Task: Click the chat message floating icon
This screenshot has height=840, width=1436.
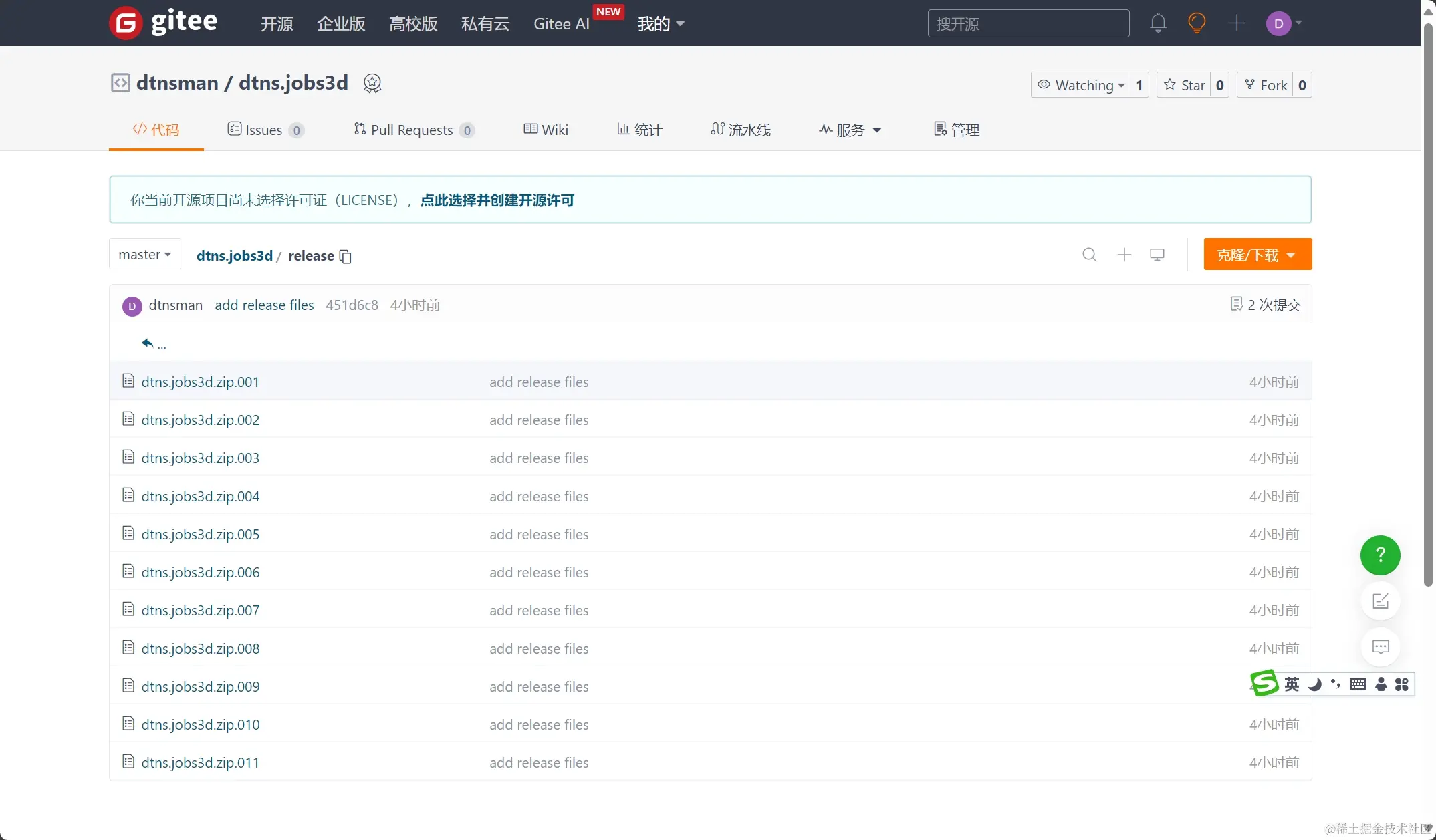Action: [x=1380, y=647]
